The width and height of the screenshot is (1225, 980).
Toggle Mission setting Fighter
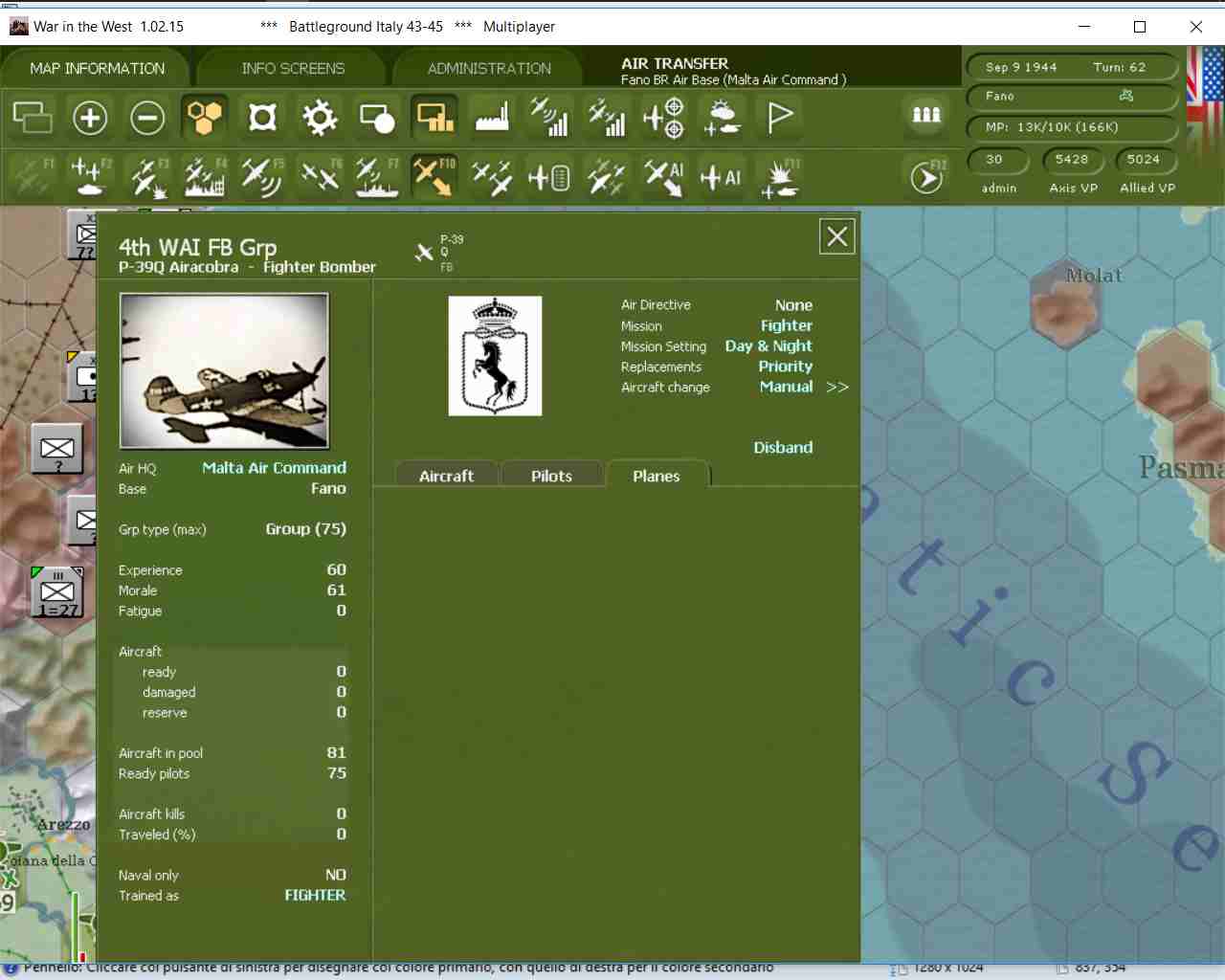(787, 325)
